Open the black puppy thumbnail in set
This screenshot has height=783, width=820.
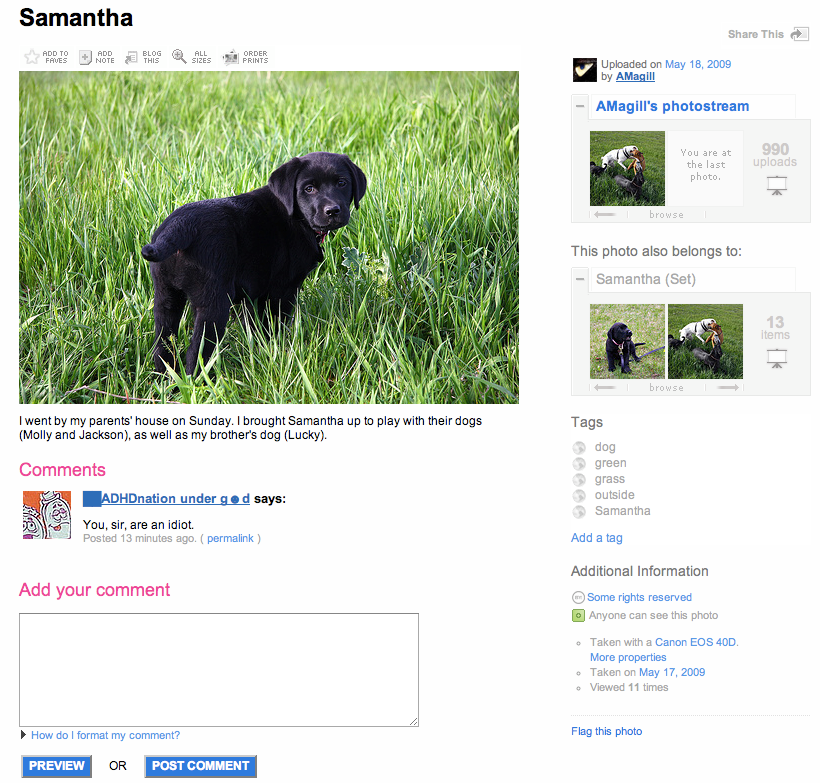click(627, 342)
